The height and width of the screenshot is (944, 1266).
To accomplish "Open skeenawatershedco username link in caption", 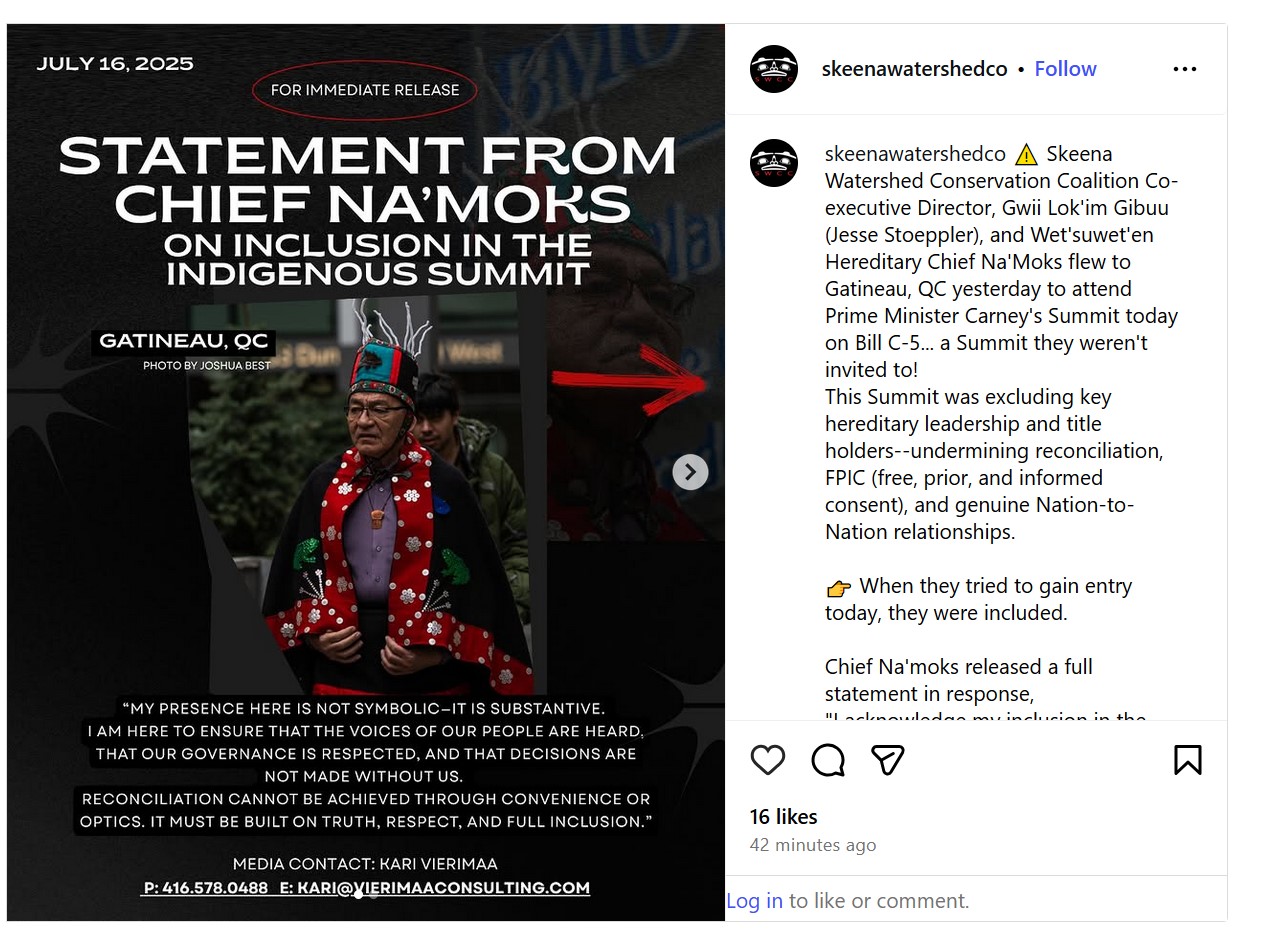I will pos(915,154).
